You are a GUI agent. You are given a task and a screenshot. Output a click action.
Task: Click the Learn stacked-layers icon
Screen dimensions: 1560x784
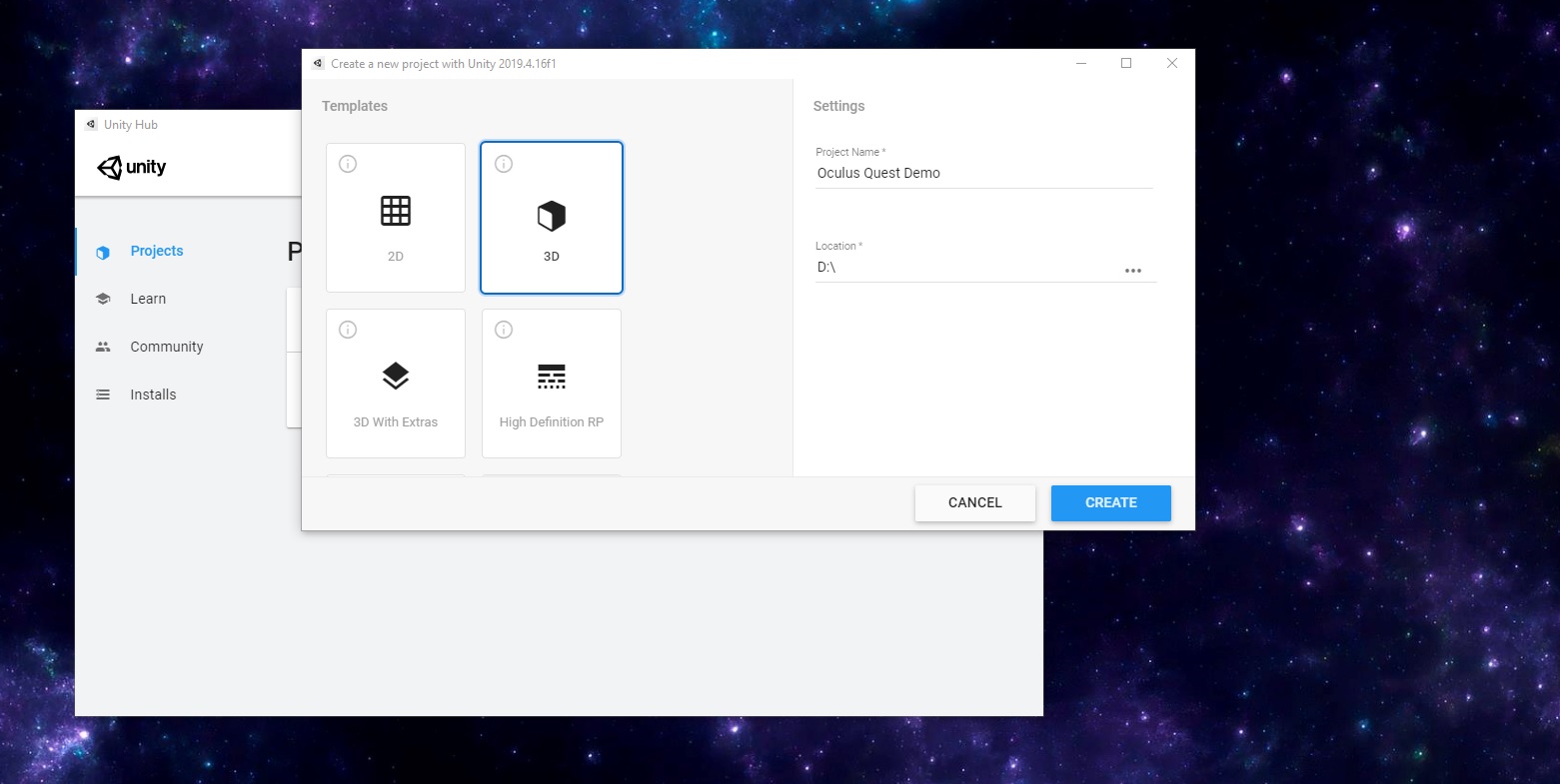point(103,298)
